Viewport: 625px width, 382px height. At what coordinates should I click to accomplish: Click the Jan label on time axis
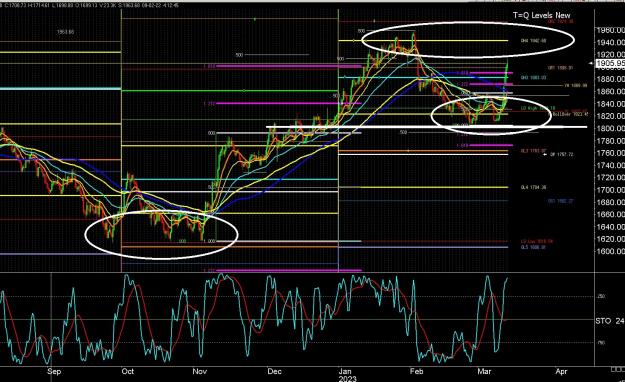pyautogui.click(x=345, y=371)
